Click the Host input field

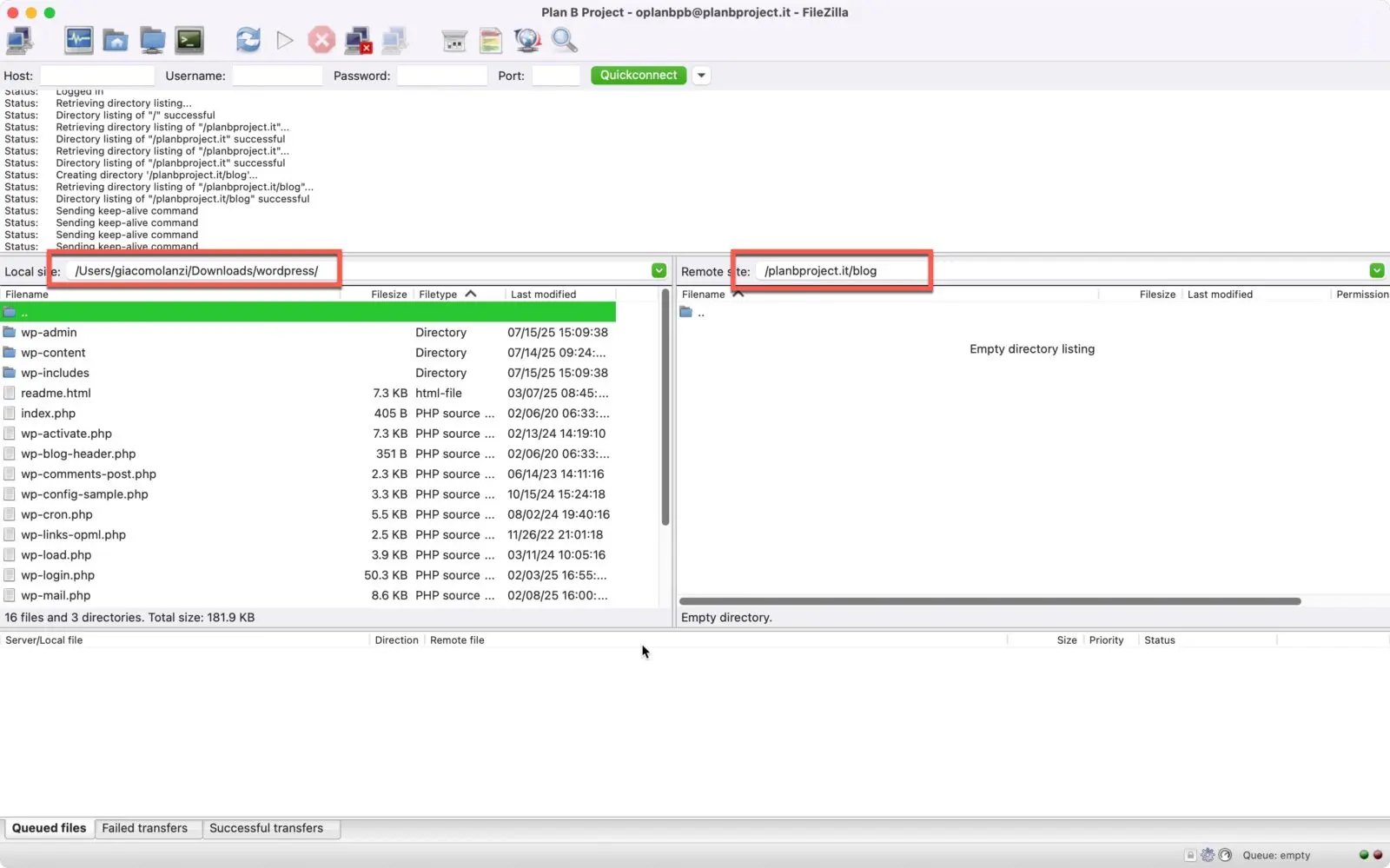coord(97,76)
